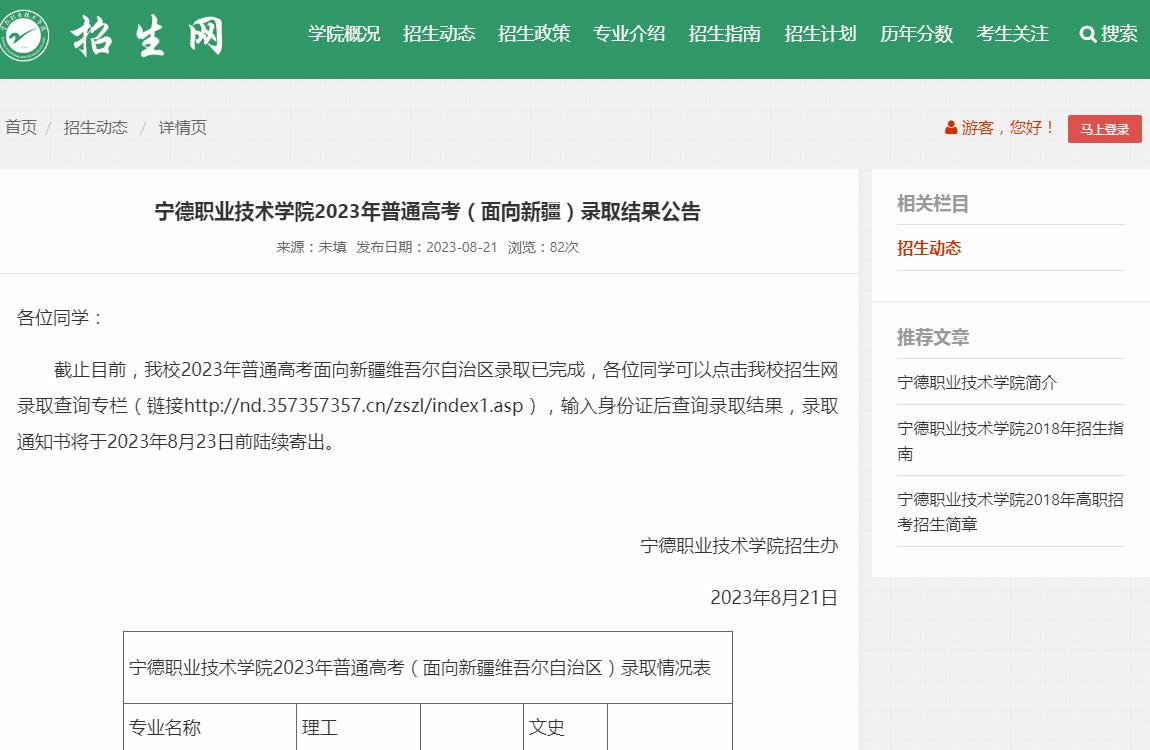Viewport: 1150px width, 750px height.
Task: Click the 浏览：82次 view count
Action: coord(543,247)
